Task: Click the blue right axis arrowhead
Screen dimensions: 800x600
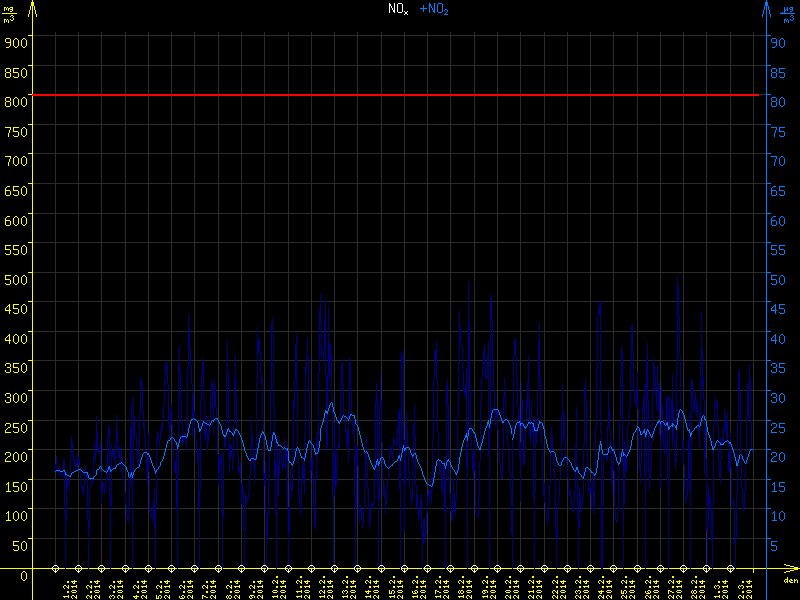Action: tap(767, 8)
